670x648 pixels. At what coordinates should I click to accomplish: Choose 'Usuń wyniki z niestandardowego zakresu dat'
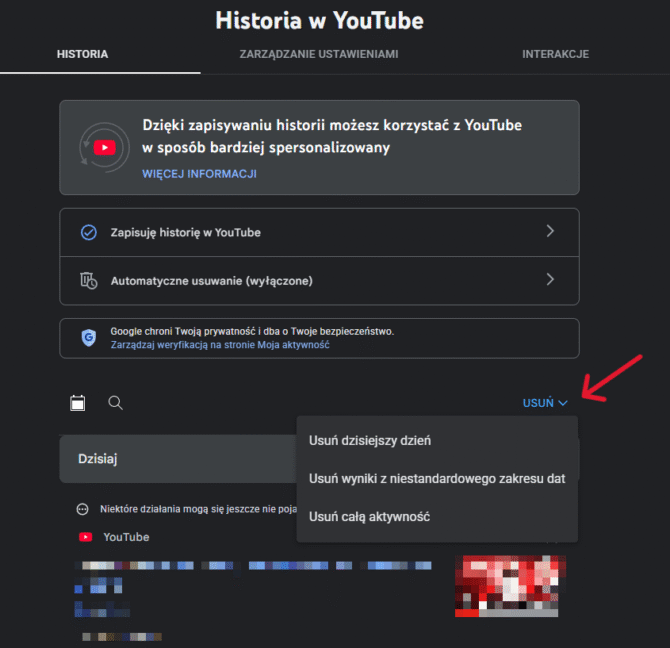[x=437, y=479]
